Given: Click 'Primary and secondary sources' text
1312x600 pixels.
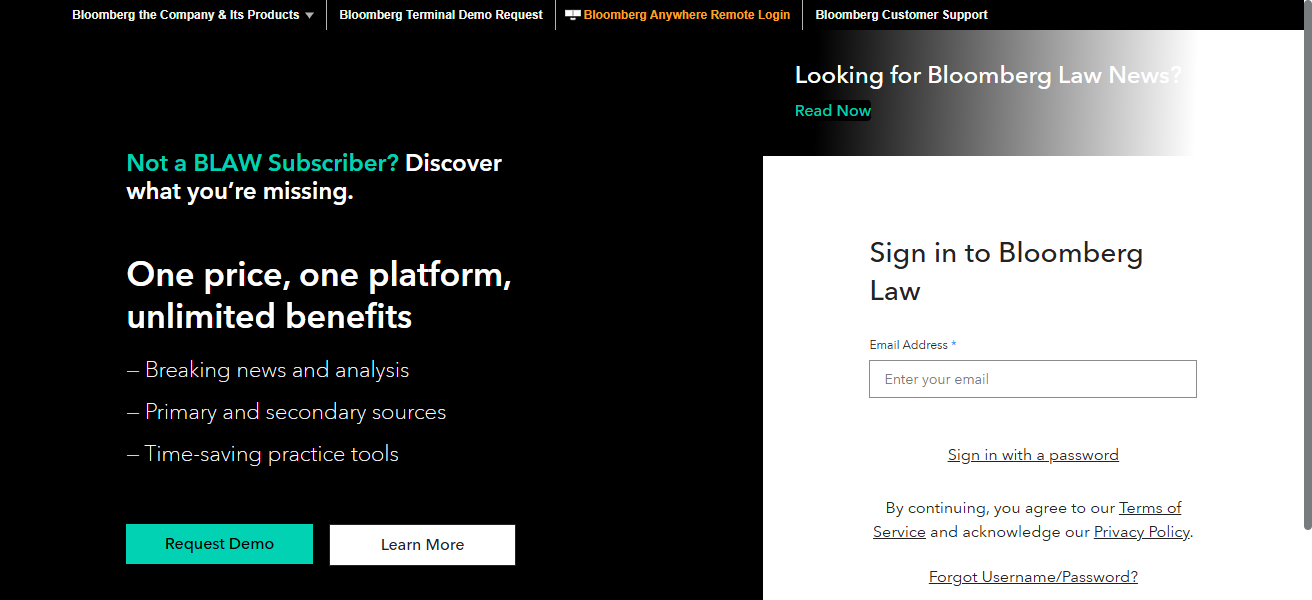Looking at the screenshot, I should pyautogui.click(x=286, y=412).
